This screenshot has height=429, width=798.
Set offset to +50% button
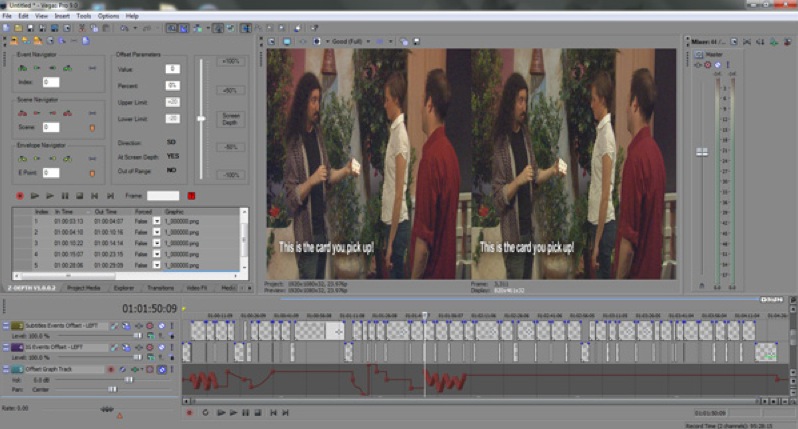[231, 91]
